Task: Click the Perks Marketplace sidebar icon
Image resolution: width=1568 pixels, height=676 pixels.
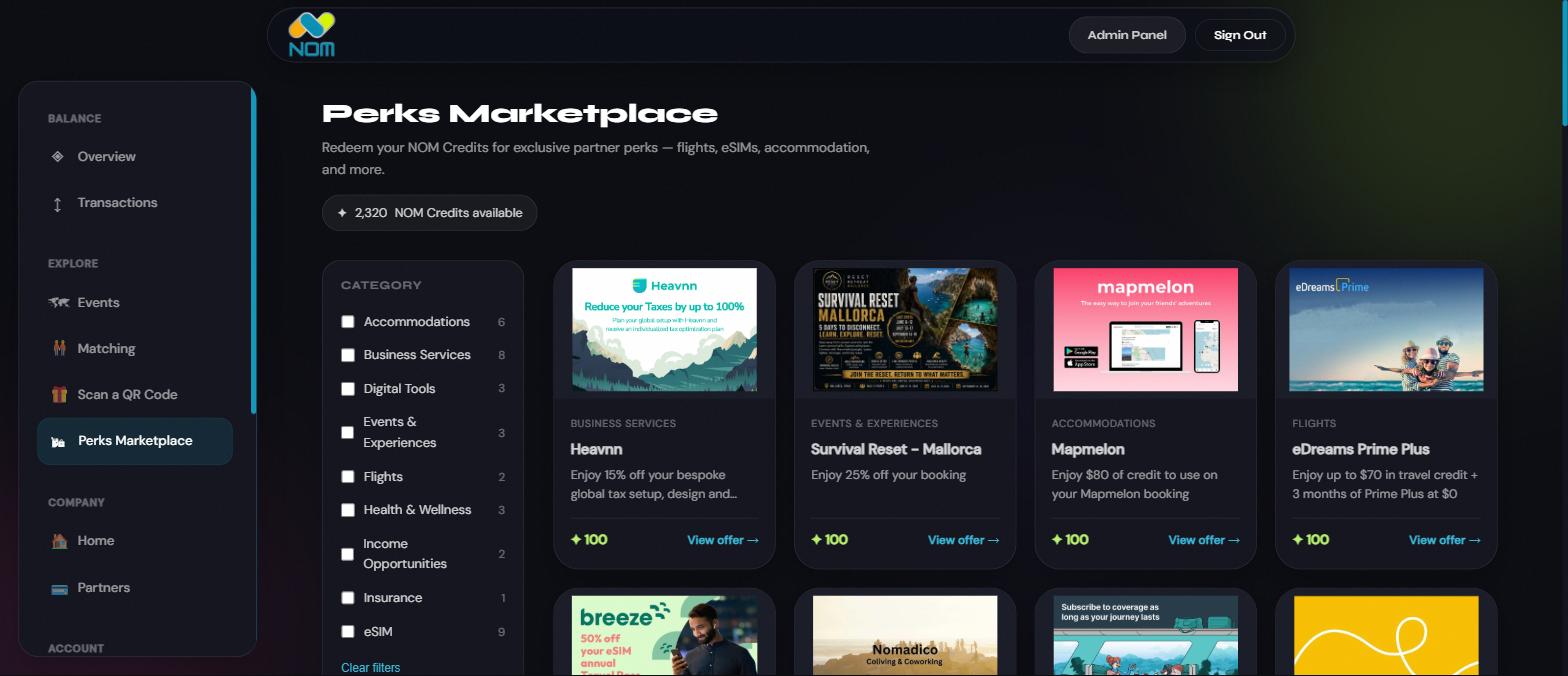Action: [x=58, y=441]
